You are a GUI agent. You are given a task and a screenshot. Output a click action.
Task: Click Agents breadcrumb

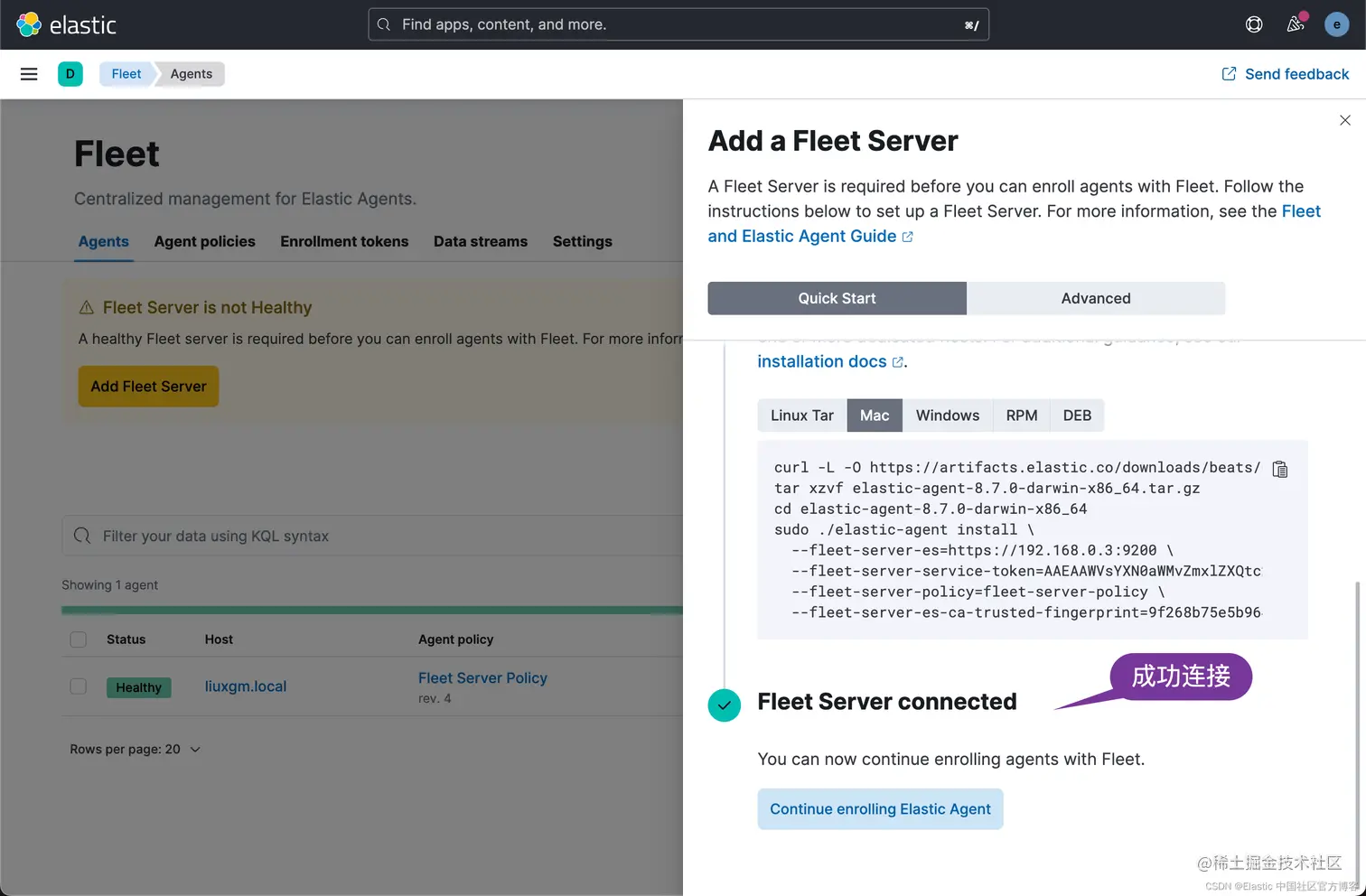[x=192, y=74]
